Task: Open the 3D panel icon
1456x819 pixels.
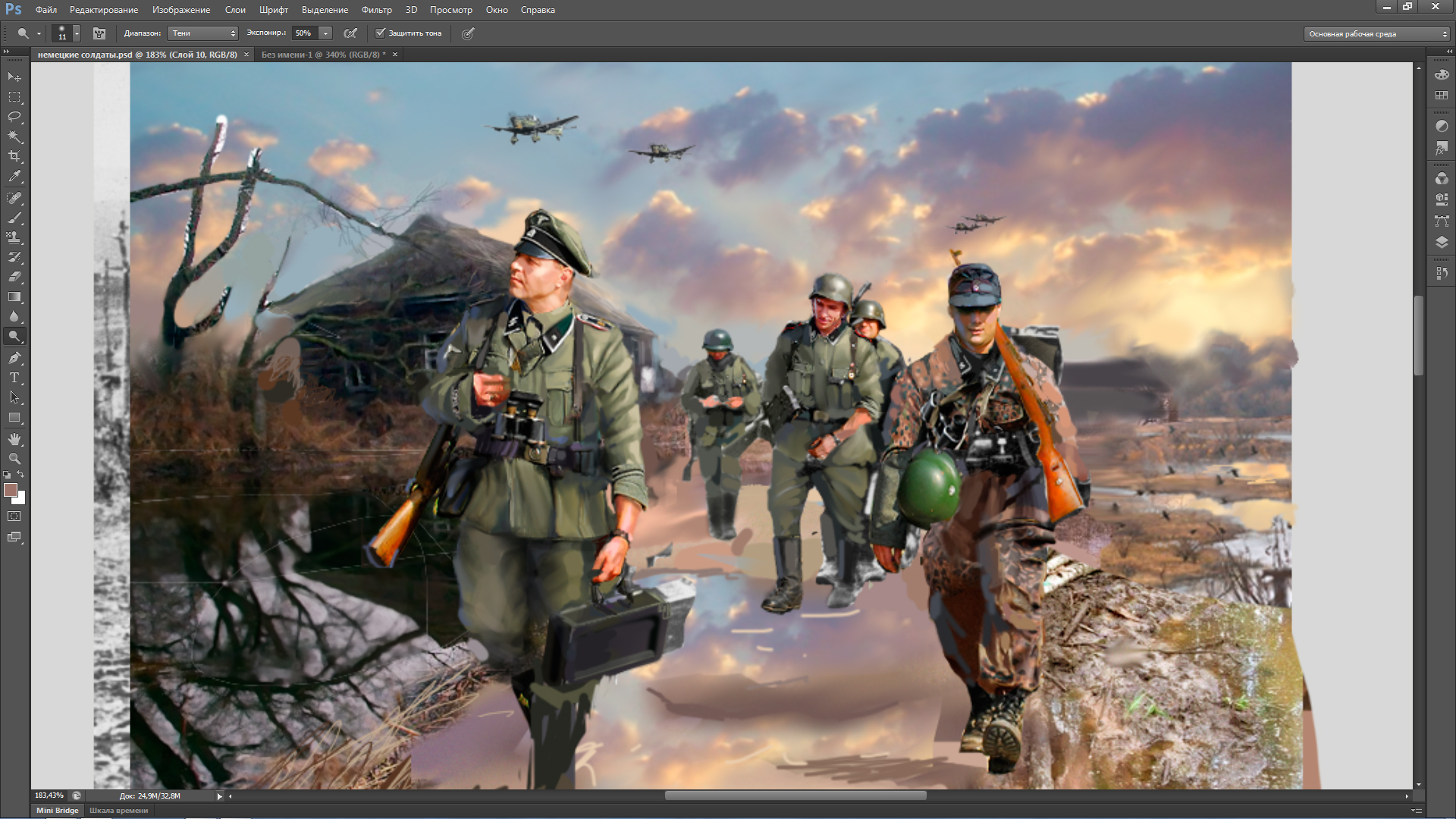Action: pos(1442,199)
